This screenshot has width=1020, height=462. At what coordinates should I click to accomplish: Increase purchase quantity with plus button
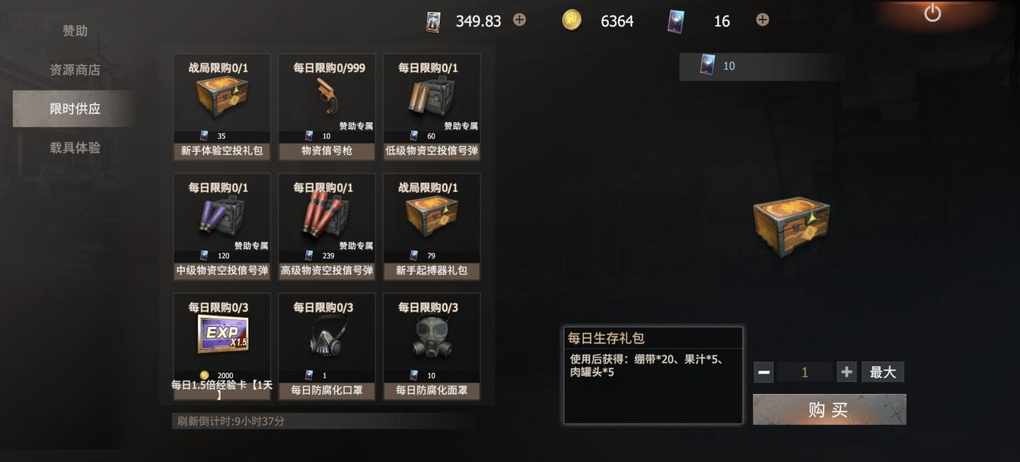[846, 372]
